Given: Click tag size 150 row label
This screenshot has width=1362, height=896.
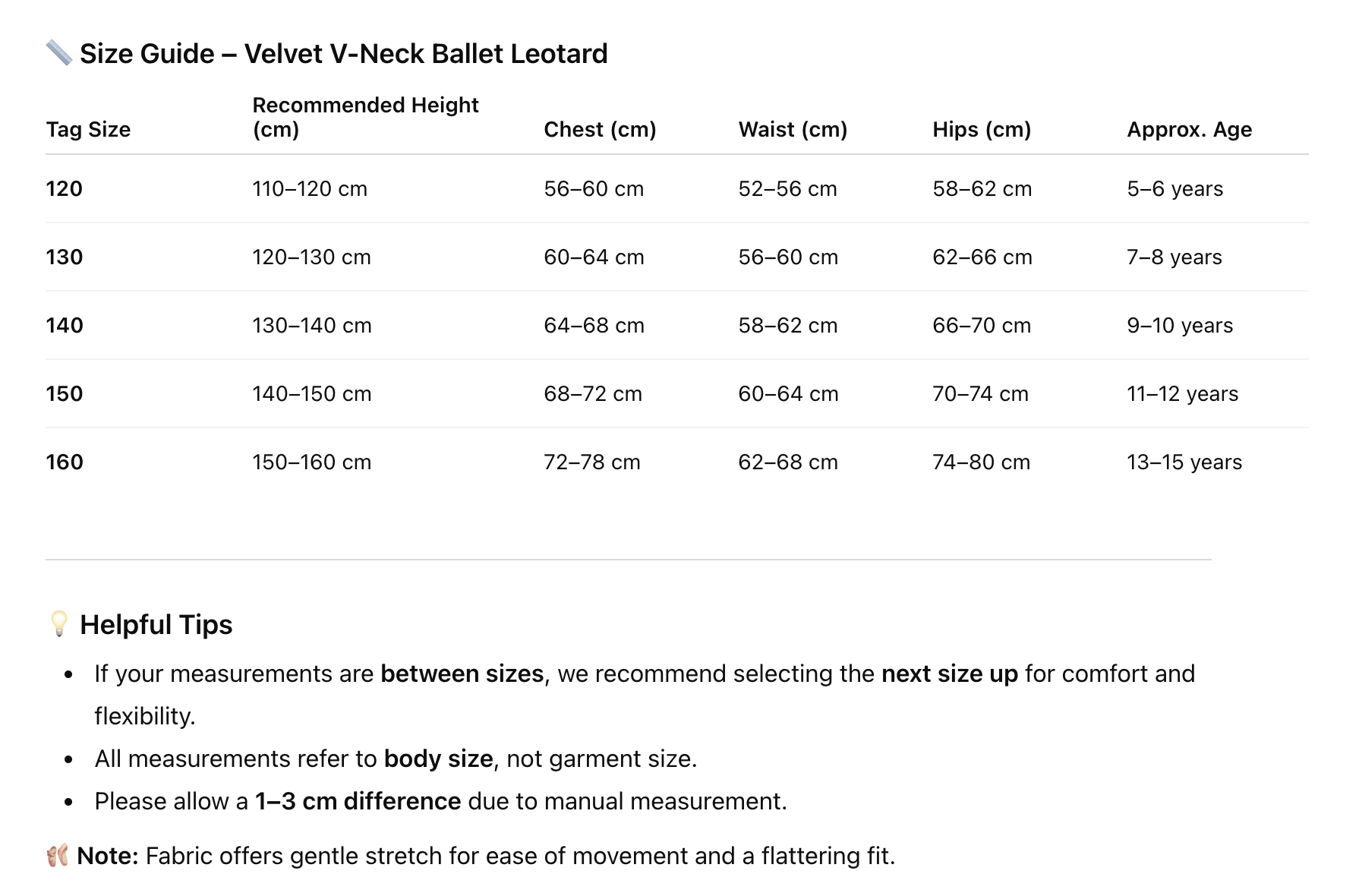Looking at the screenshot, I should (x=65, y=394).
